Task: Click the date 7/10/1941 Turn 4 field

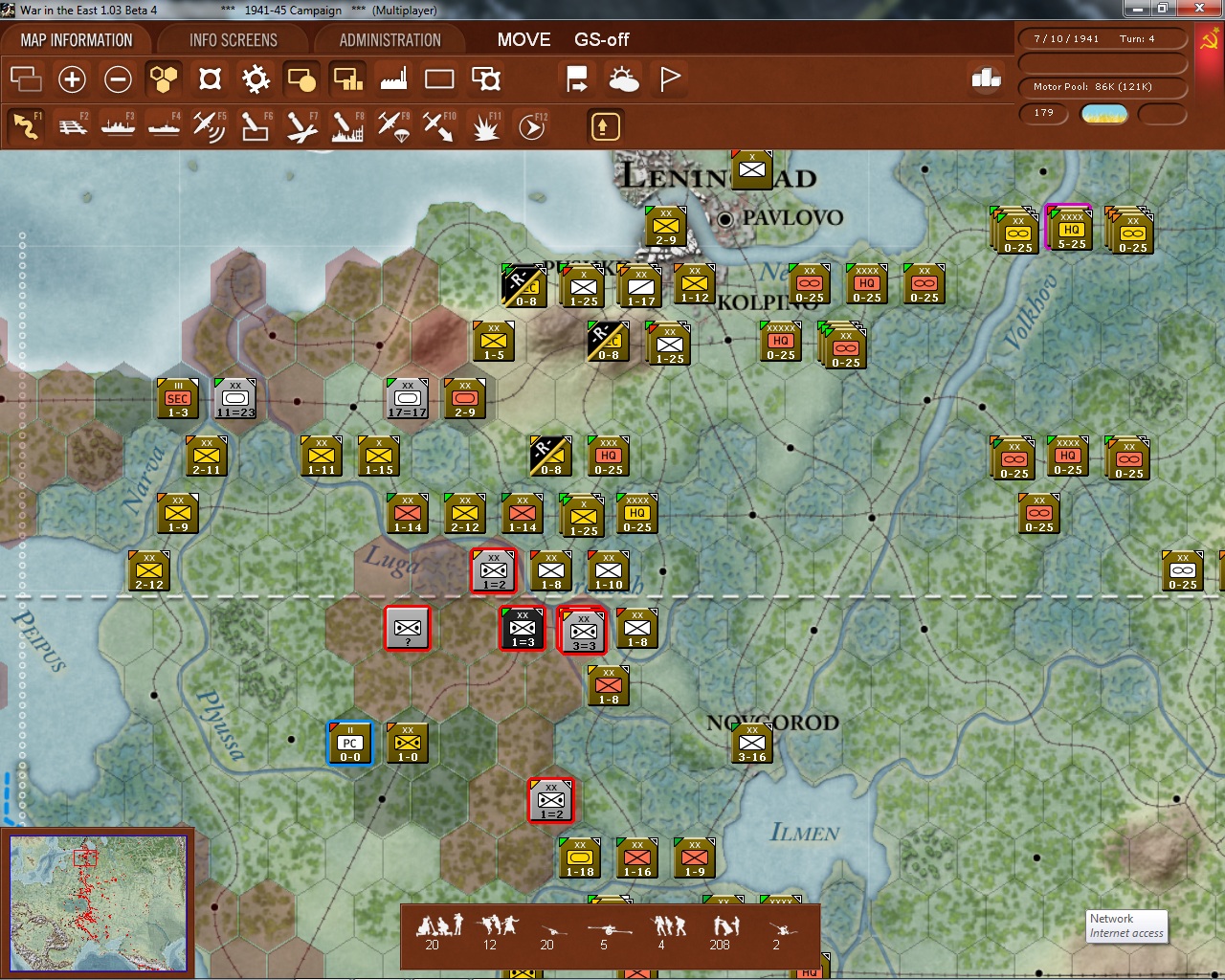Action: tap(1102, 39)
